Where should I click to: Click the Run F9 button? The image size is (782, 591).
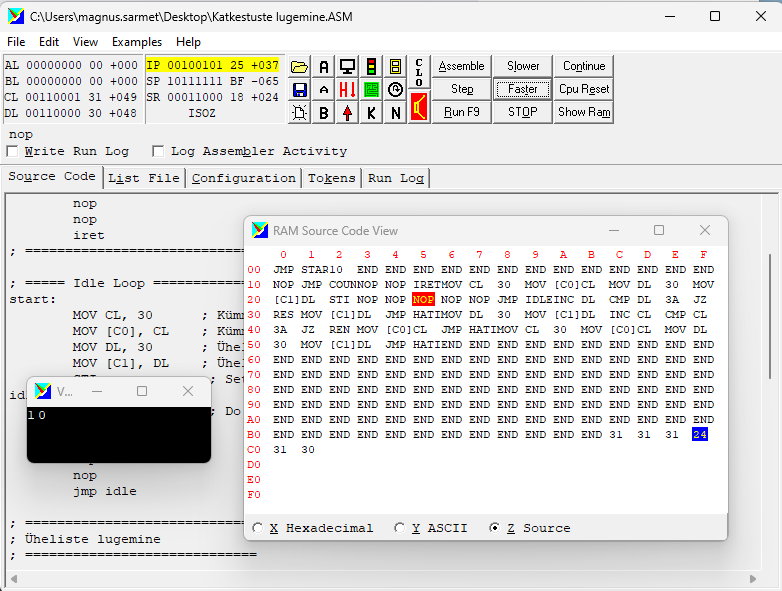point(461,112)
